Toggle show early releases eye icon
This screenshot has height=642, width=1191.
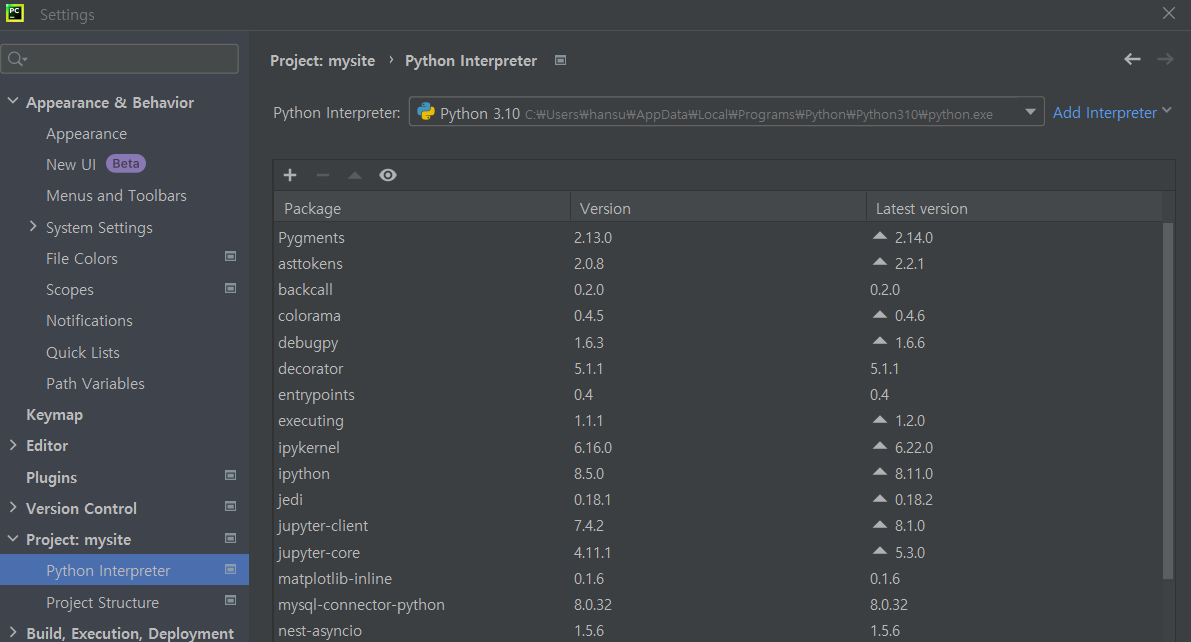[388, 176]
